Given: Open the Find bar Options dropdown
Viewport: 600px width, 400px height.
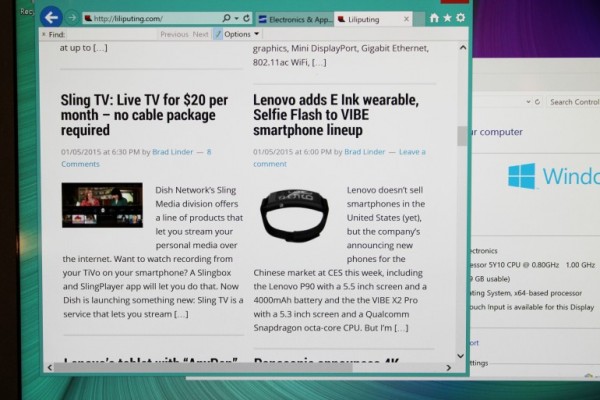Looking at the screenshot, I should point(241,34).
